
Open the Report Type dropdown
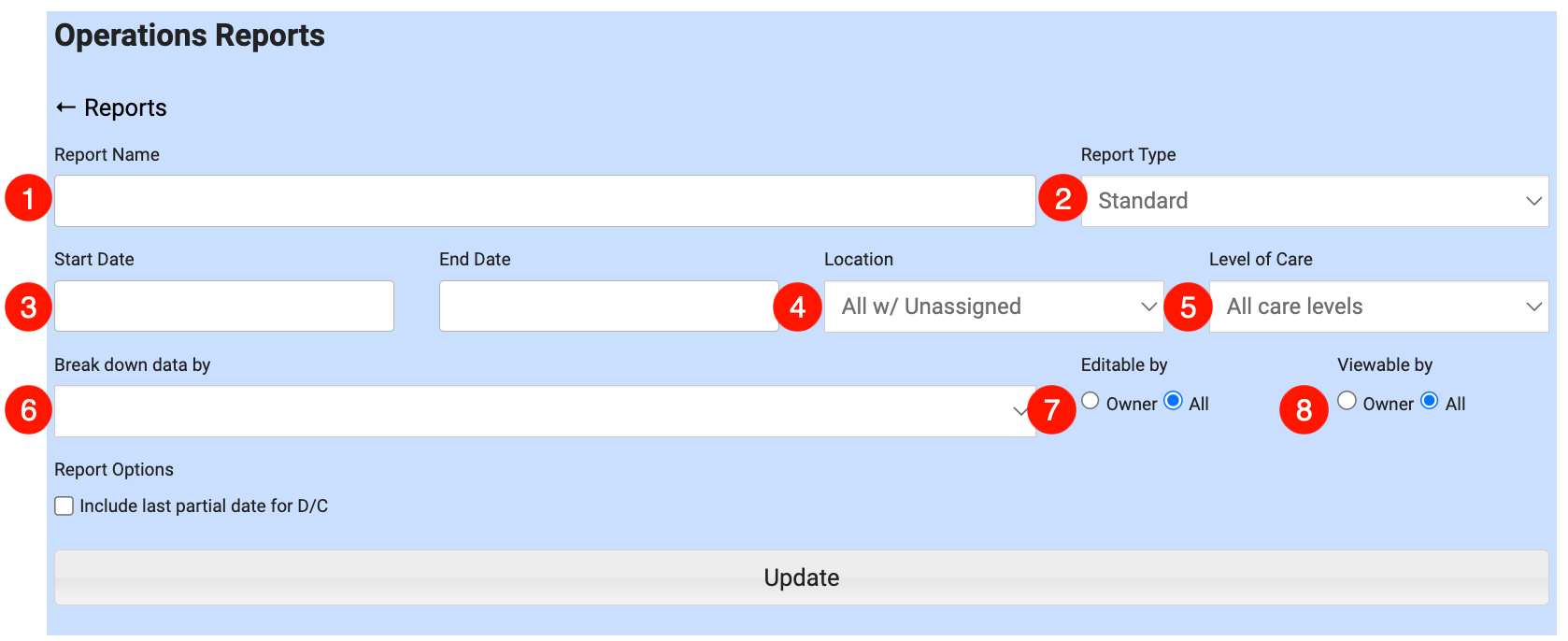1314,201
